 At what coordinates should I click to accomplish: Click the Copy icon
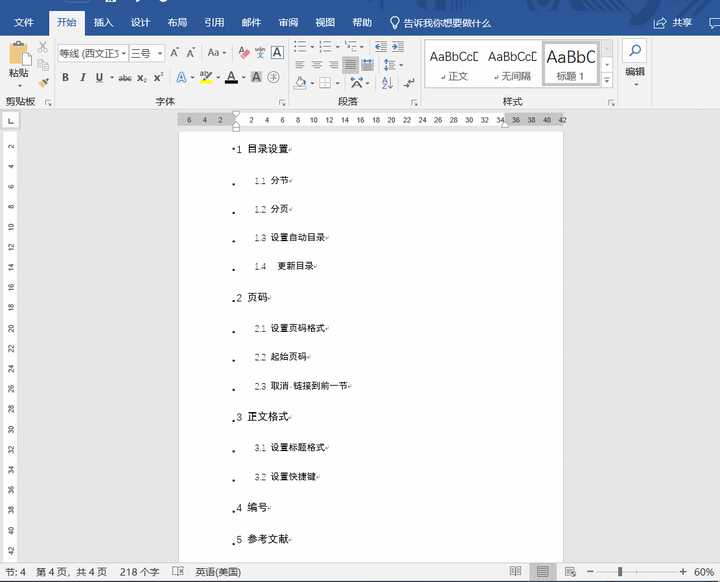(x=43, y=65)
